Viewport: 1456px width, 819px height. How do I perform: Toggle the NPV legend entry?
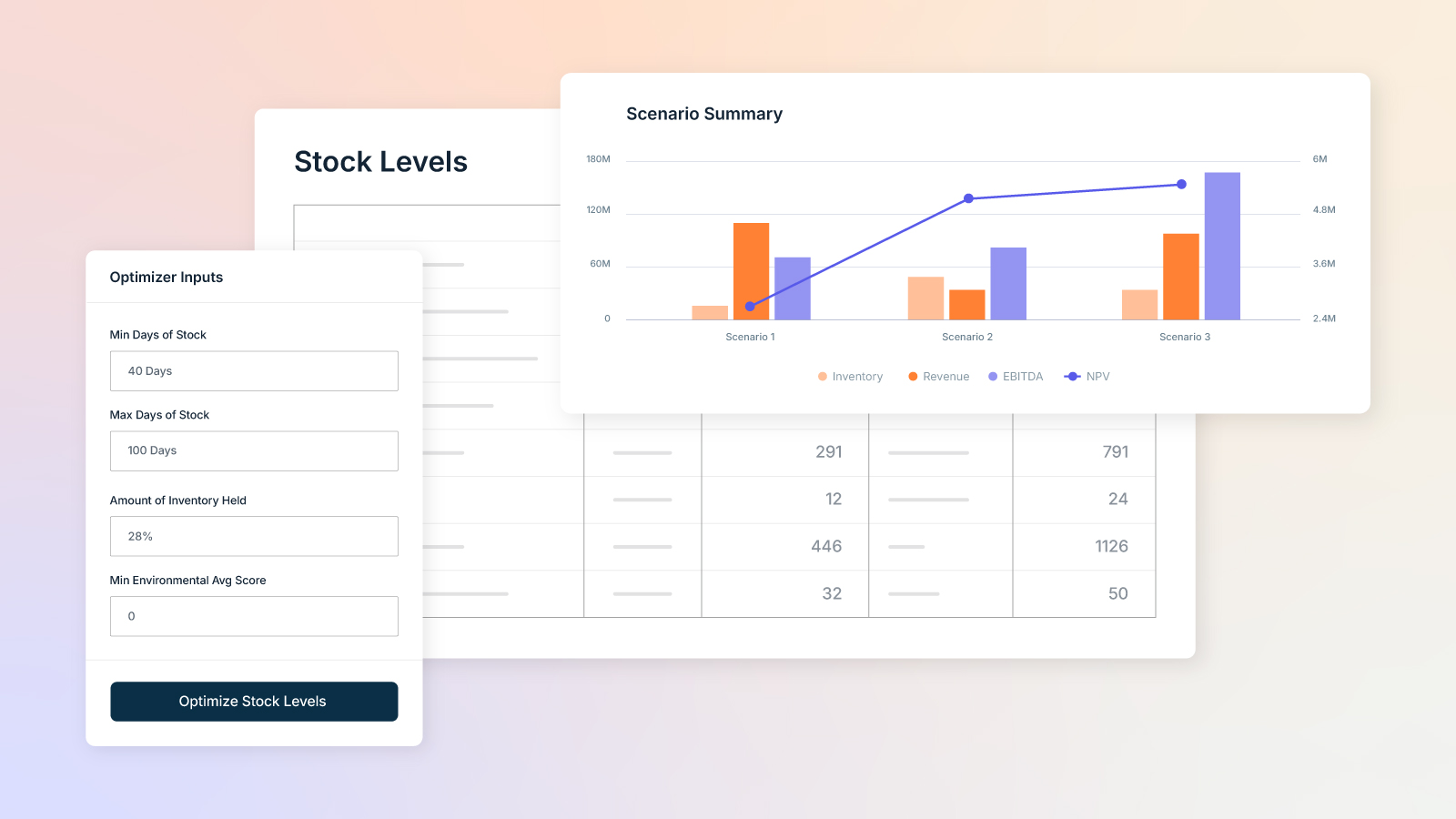[1087, 377]
